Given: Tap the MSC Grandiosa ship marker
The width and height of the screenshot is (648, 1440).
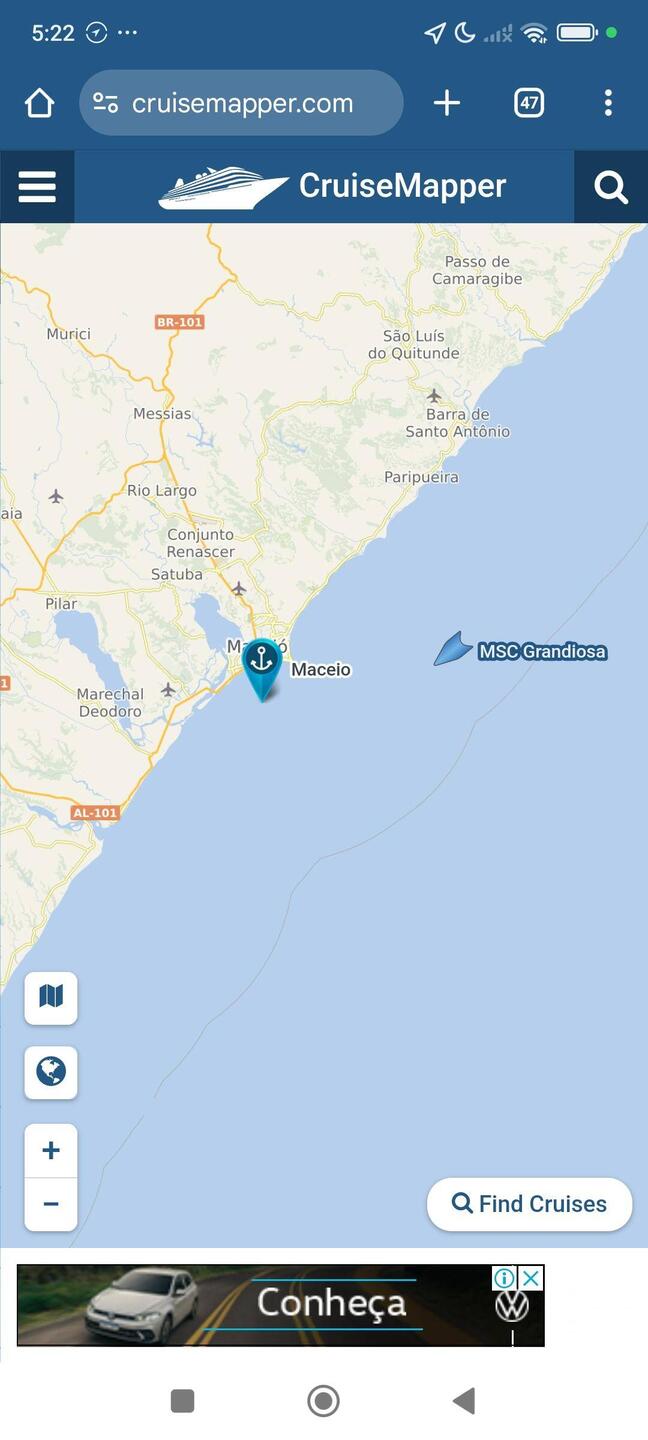Looking at the screenshot, I should pos(452,648).
